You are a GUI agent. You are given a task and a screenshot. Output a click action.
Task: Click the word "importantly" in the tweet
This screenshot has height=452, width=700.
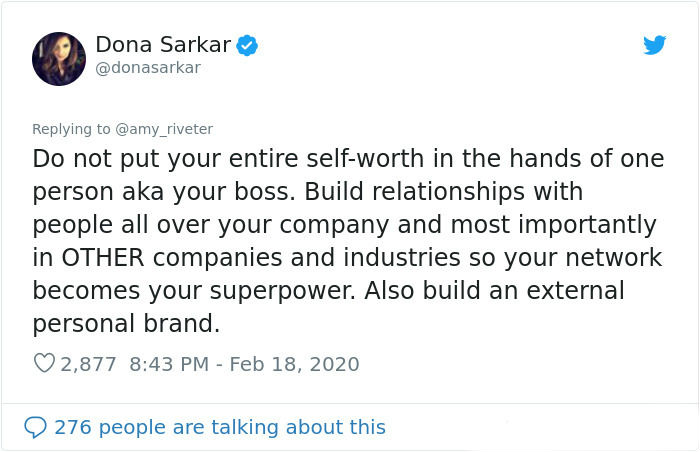click(x=587, y=226)
